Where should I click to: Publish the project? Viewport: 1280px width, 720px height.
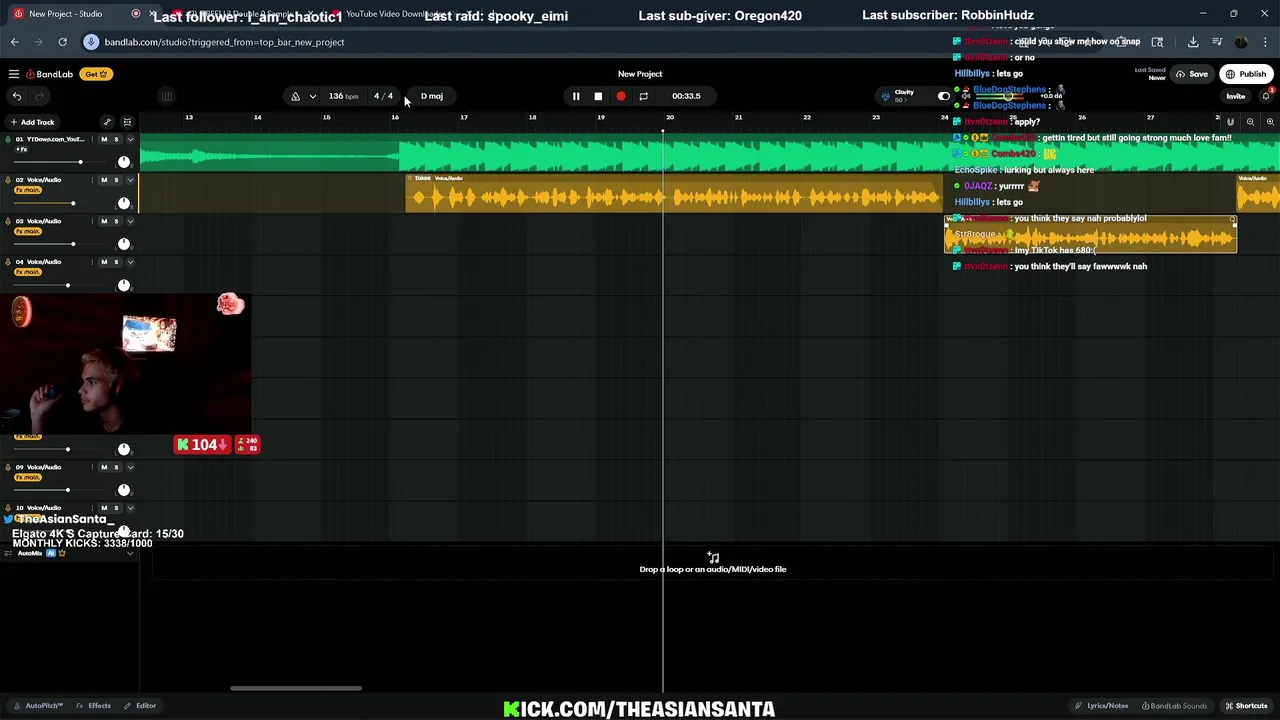coord(1246,74)
